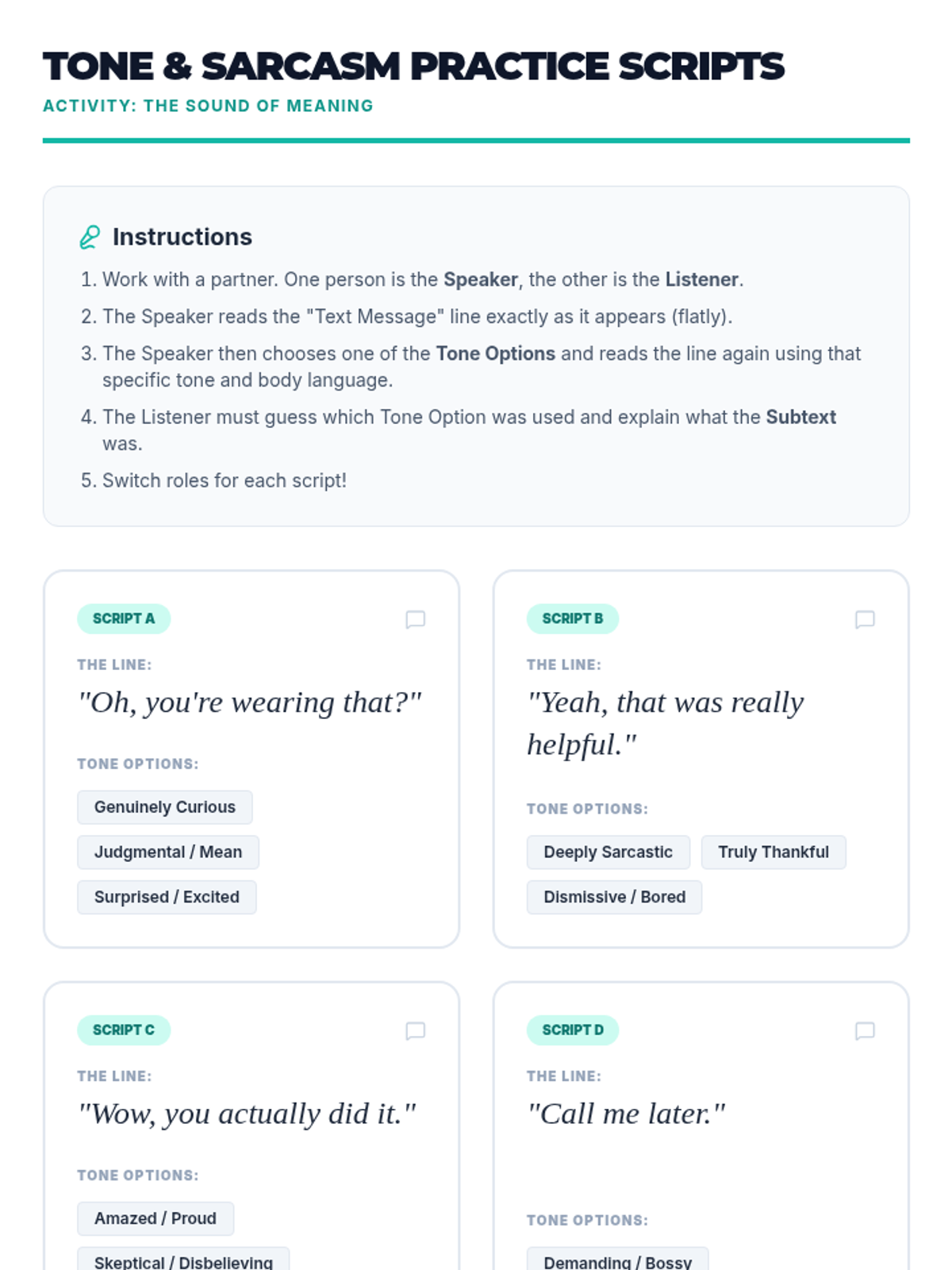Click the SCRIPT A badge
The height and width of the screenshot is (1270, 952).
click(x=124, y=618)
